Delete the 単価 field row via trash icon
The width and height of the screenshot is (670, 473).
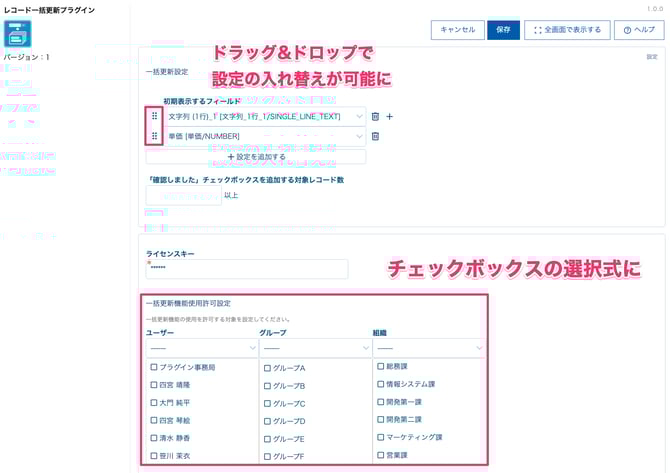click(375, 136)
